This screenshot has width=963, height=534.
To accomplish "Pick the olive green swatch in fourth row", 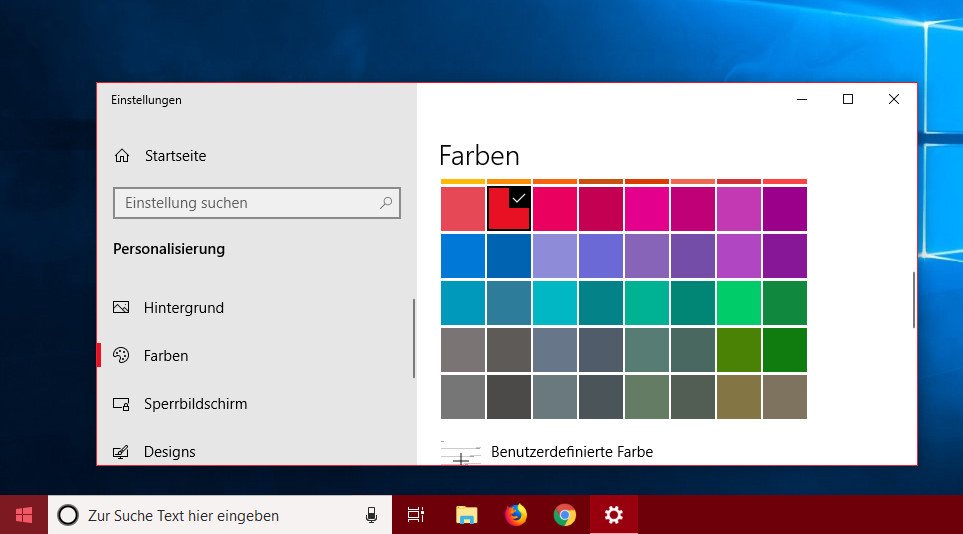I will click(739, 350).
